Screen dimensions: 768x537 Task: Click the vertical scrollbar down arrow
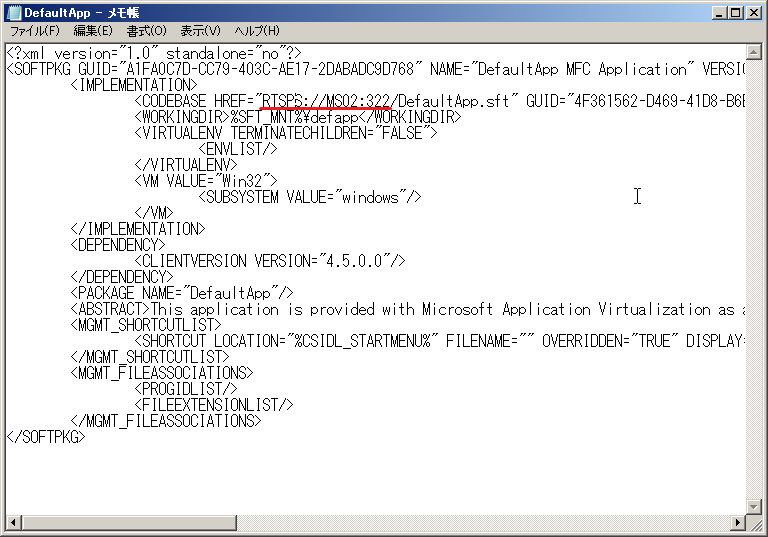click(753, 507)
